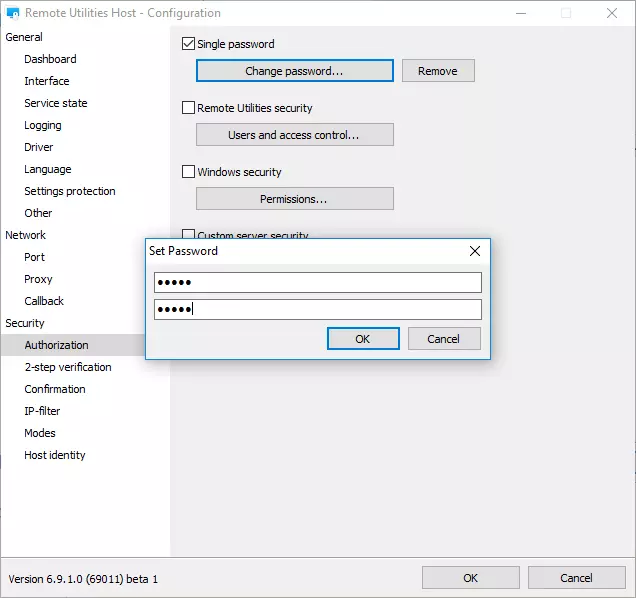
Task: Go to Settings protection page
Action: click(70, 191)
